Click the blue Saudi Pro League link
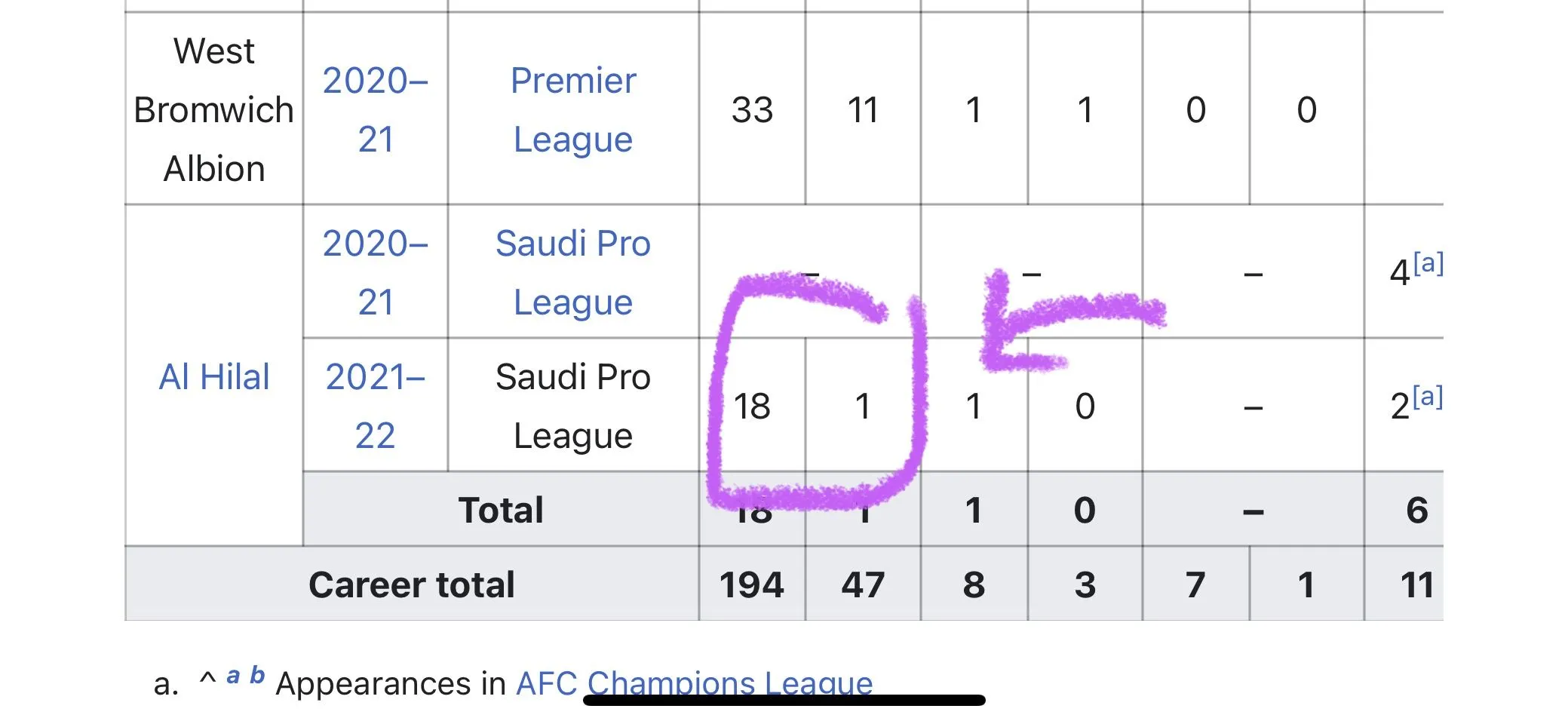This screenshot has width=1568, height=724. 573,272
